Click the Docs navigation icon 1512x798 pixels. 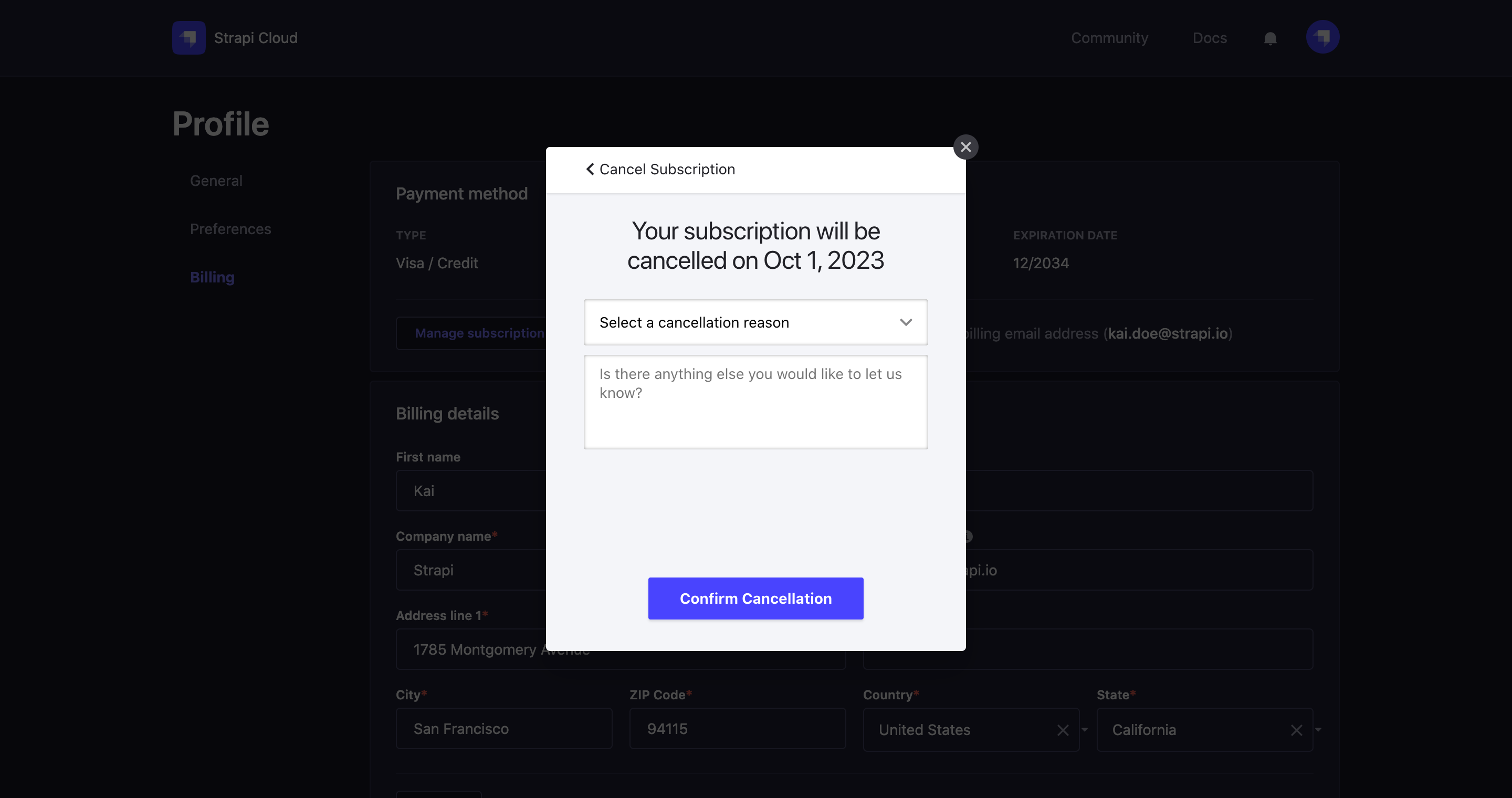point(1211,37)
